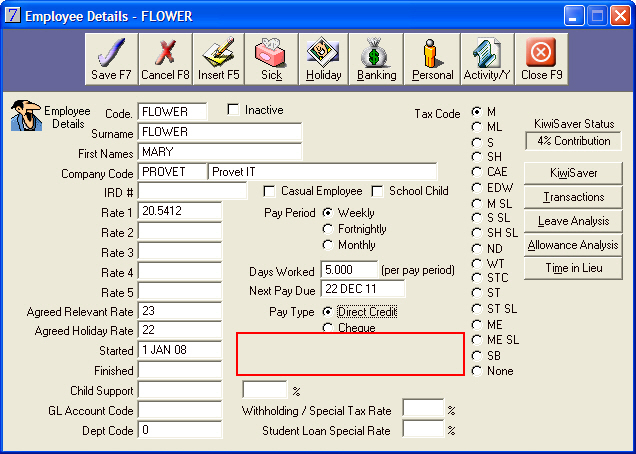Click the GL Account Code field
Screen dimensions: 636x454
pos(180,409)
